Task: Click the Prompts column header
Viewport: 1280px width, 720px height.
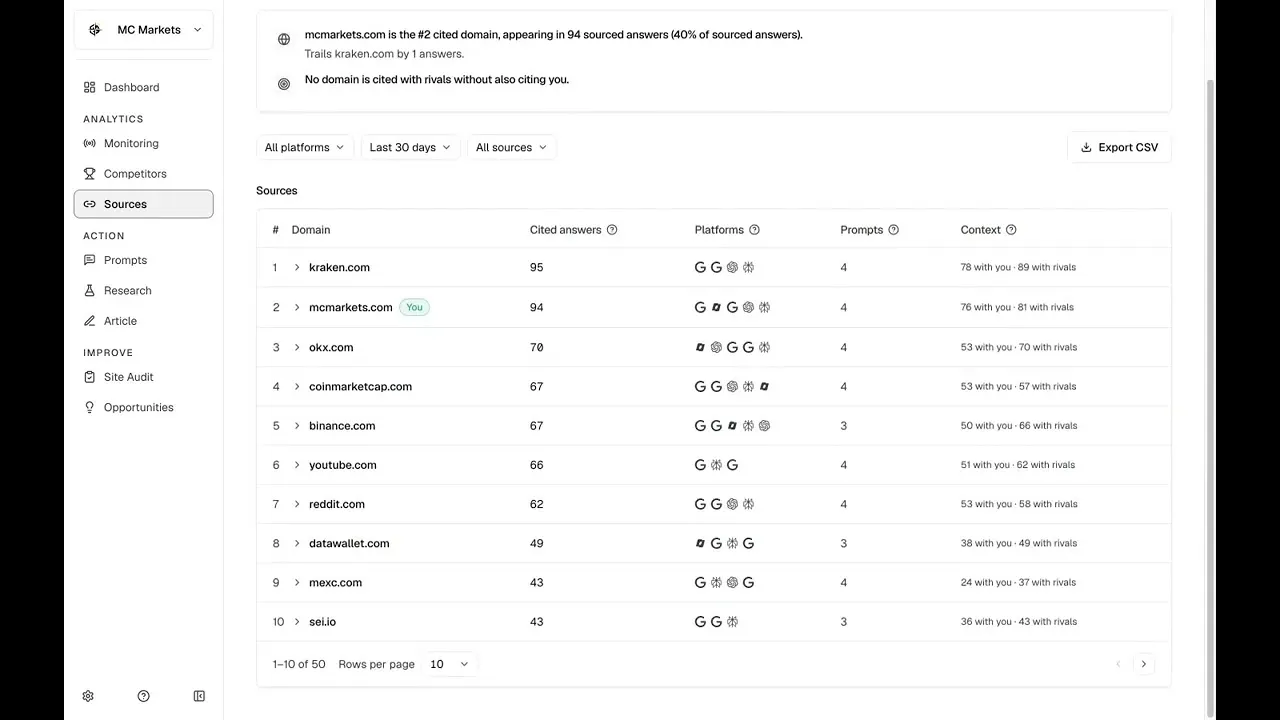Action: (862, 230)
